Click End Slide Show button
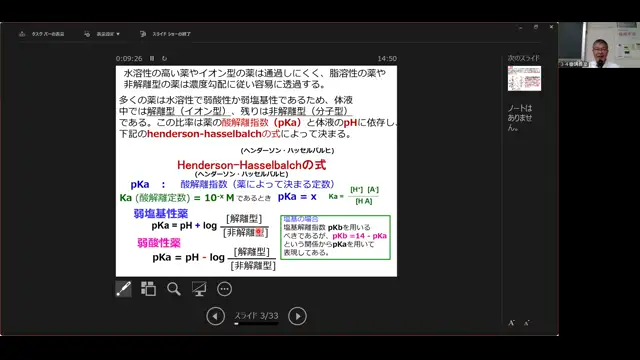Viewport: 640px width, 360px height. [165, 34]
